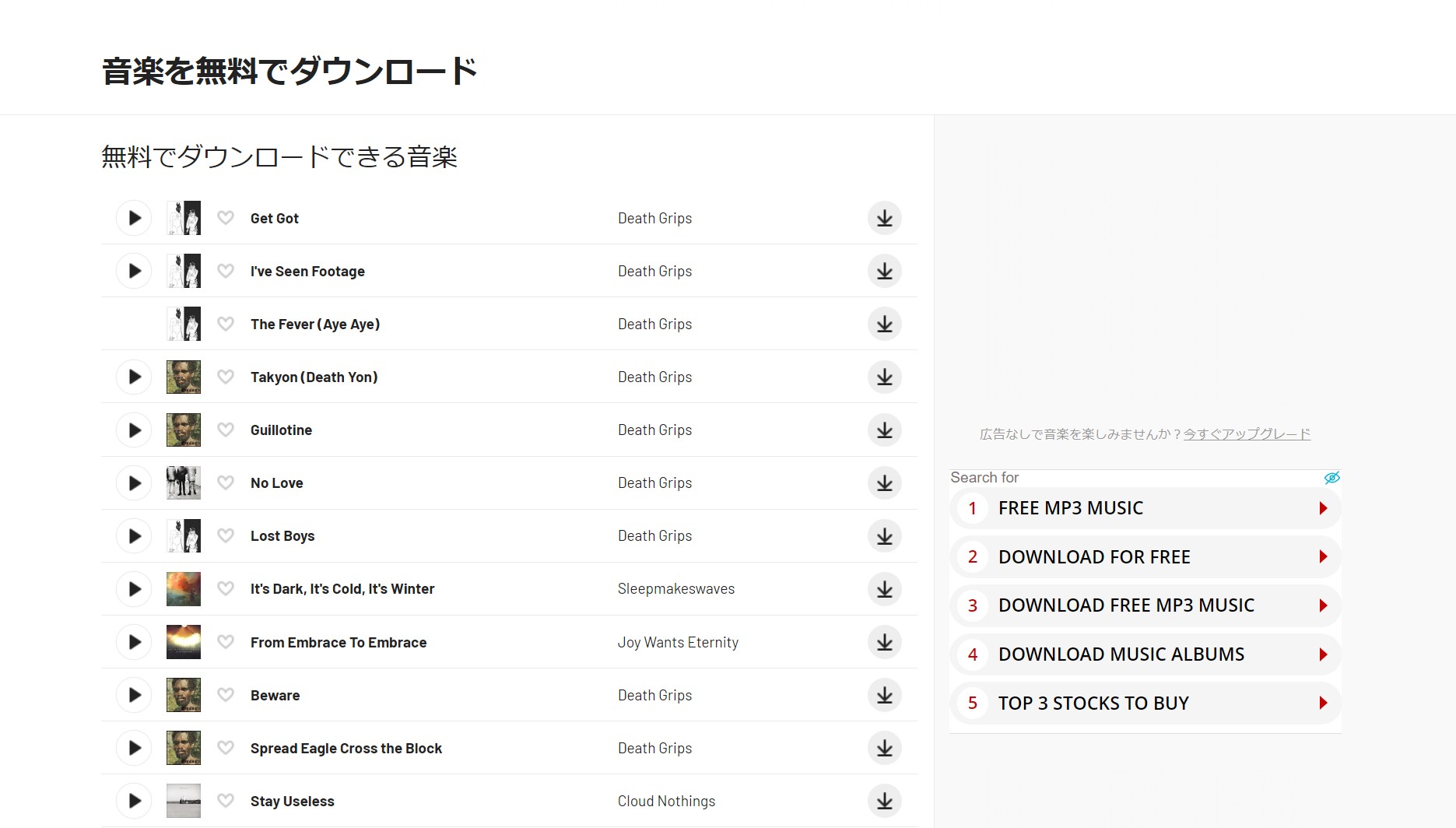Love the track Guillotine
The width and height of the screenshot is (1456, 828).
[x=226, y=430]
